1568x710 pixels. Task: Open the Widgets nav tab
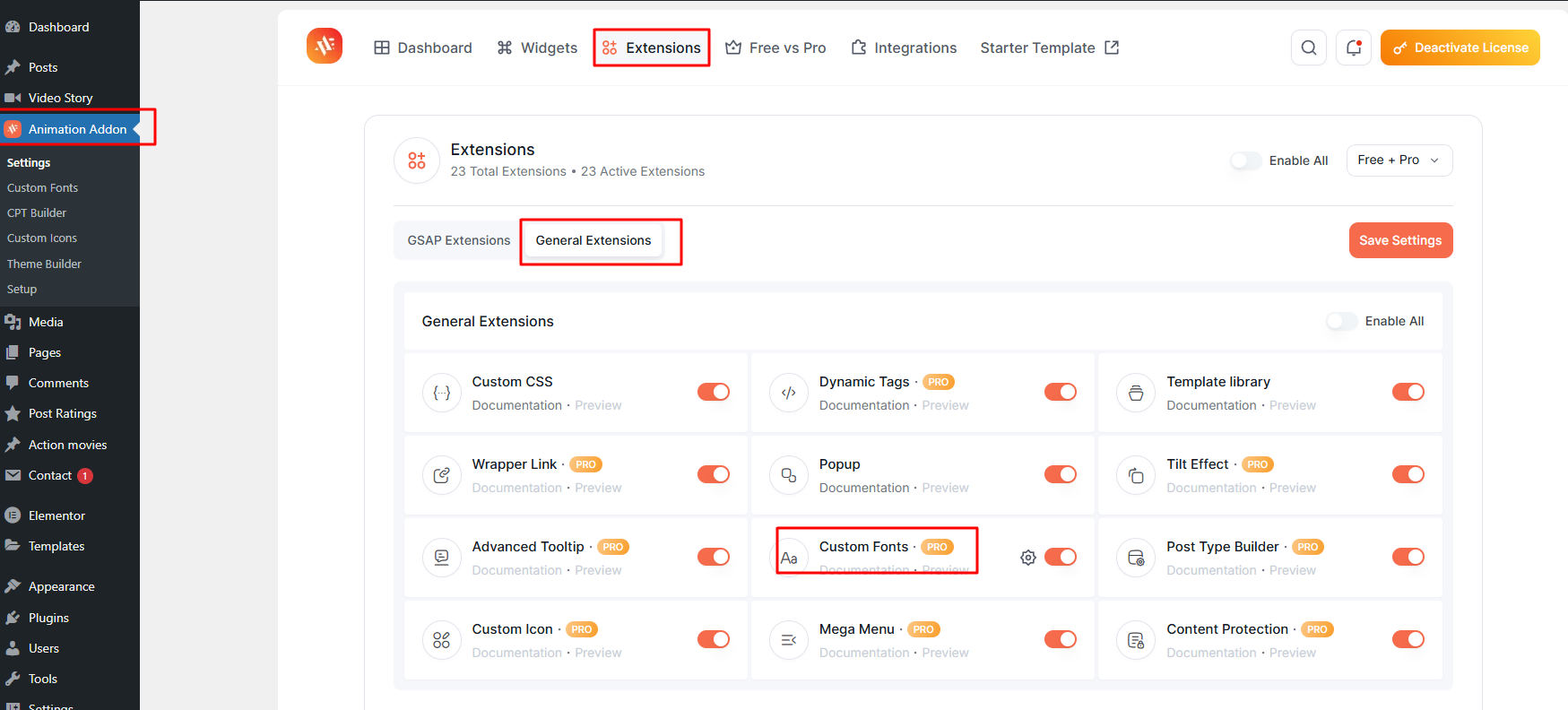537,48
